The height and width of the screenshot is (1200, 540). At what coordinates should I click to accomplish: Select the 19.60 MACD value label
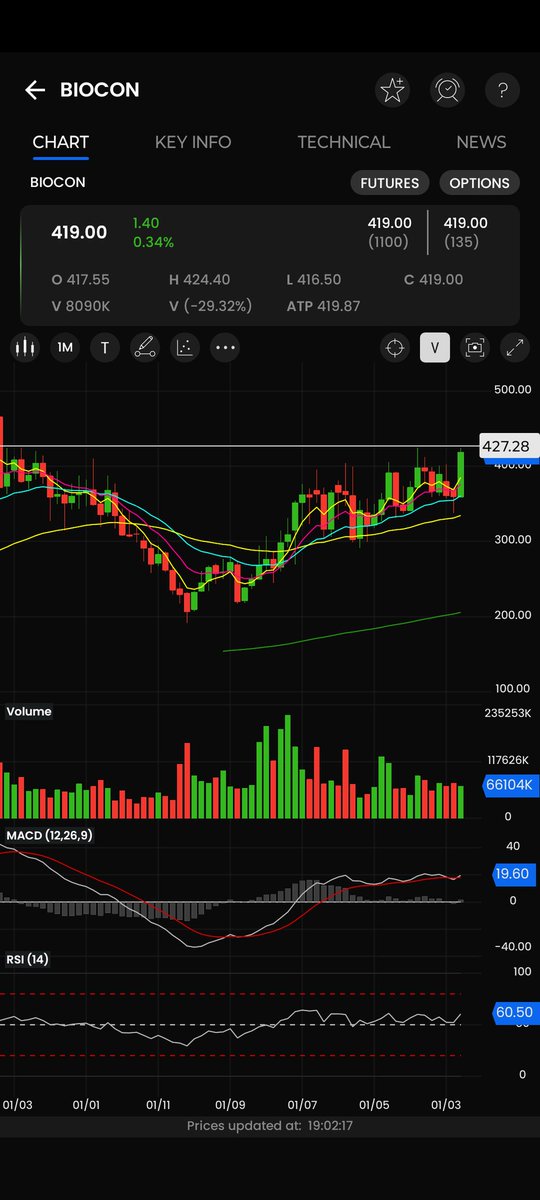coord(512,873)
